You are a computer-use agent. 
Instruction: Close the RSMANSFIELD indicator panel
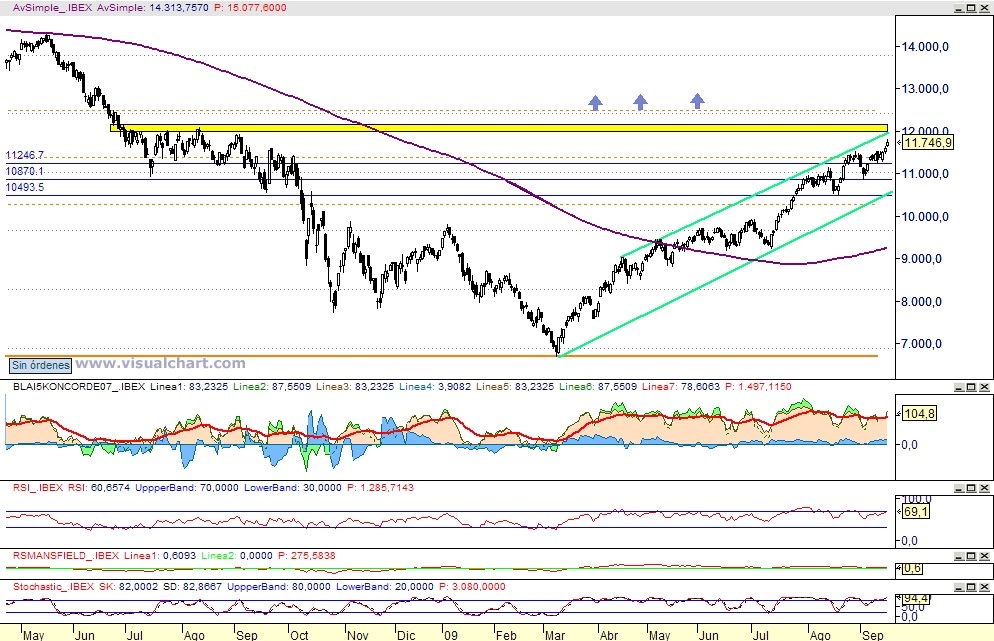(x=984, y=556)
